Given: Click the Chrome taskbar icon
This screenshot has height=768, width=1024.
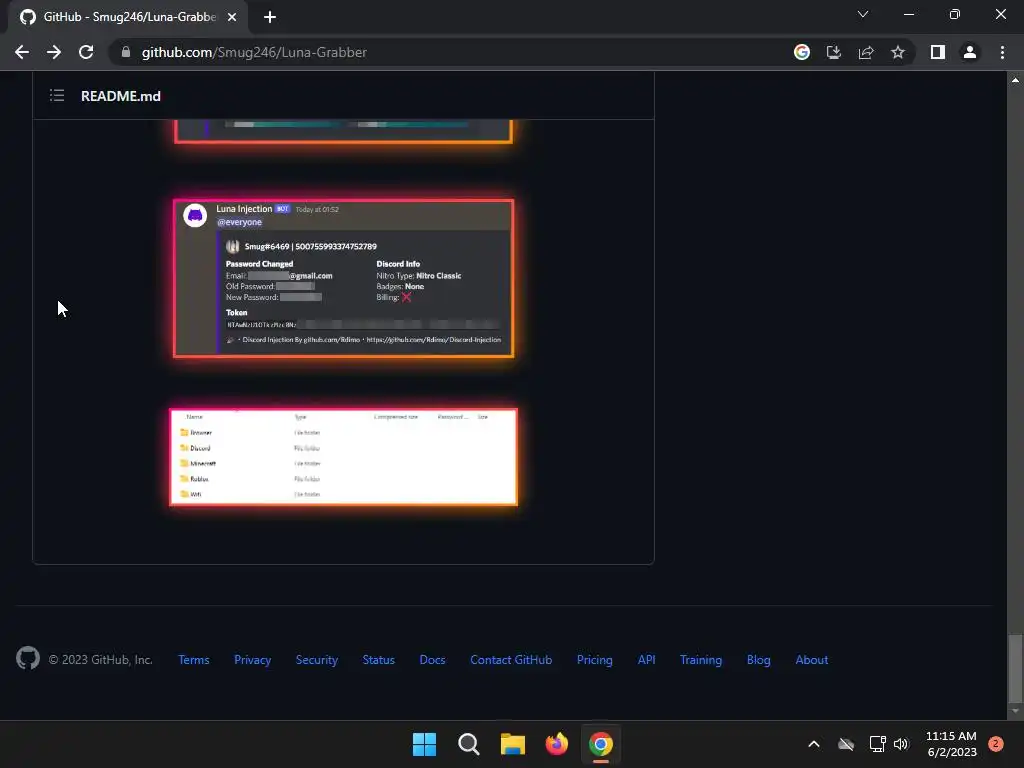Looking at the screenshot, I should [601, 744].
